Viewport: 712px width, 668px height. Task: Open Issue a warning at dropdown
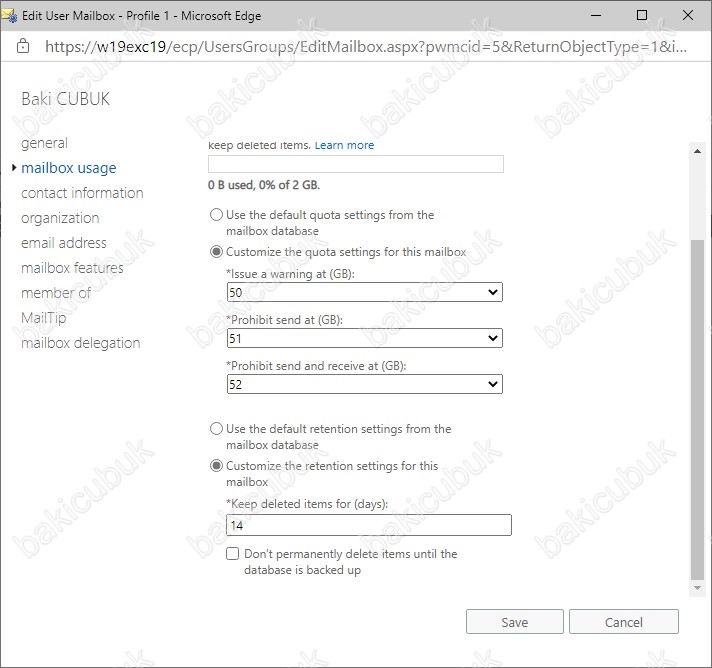(365, 292)
